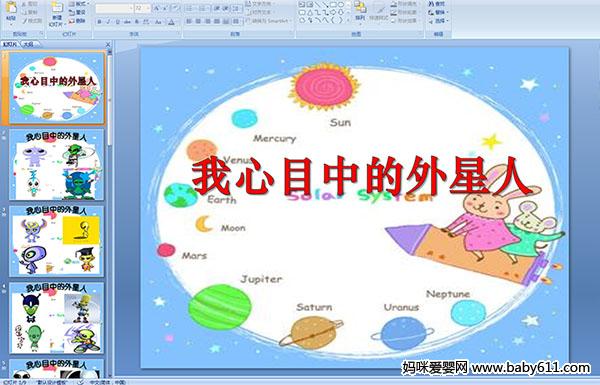Viewport: 600px width, 385px height.
Task: Click the Select button in editing group
Action: click(x=437, y=21)
